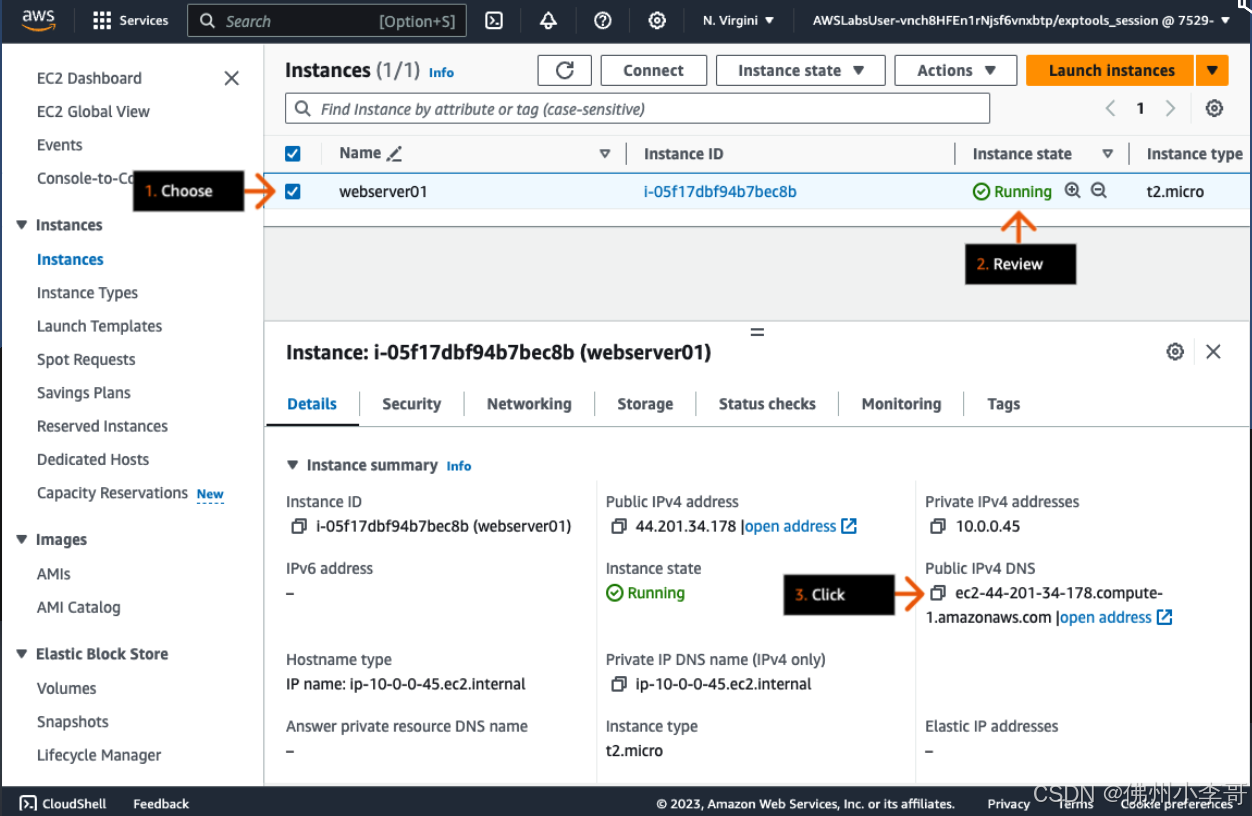Screen dimensions: 1252x816
Task: Switch to the Security tab
Action: point(411,404)
